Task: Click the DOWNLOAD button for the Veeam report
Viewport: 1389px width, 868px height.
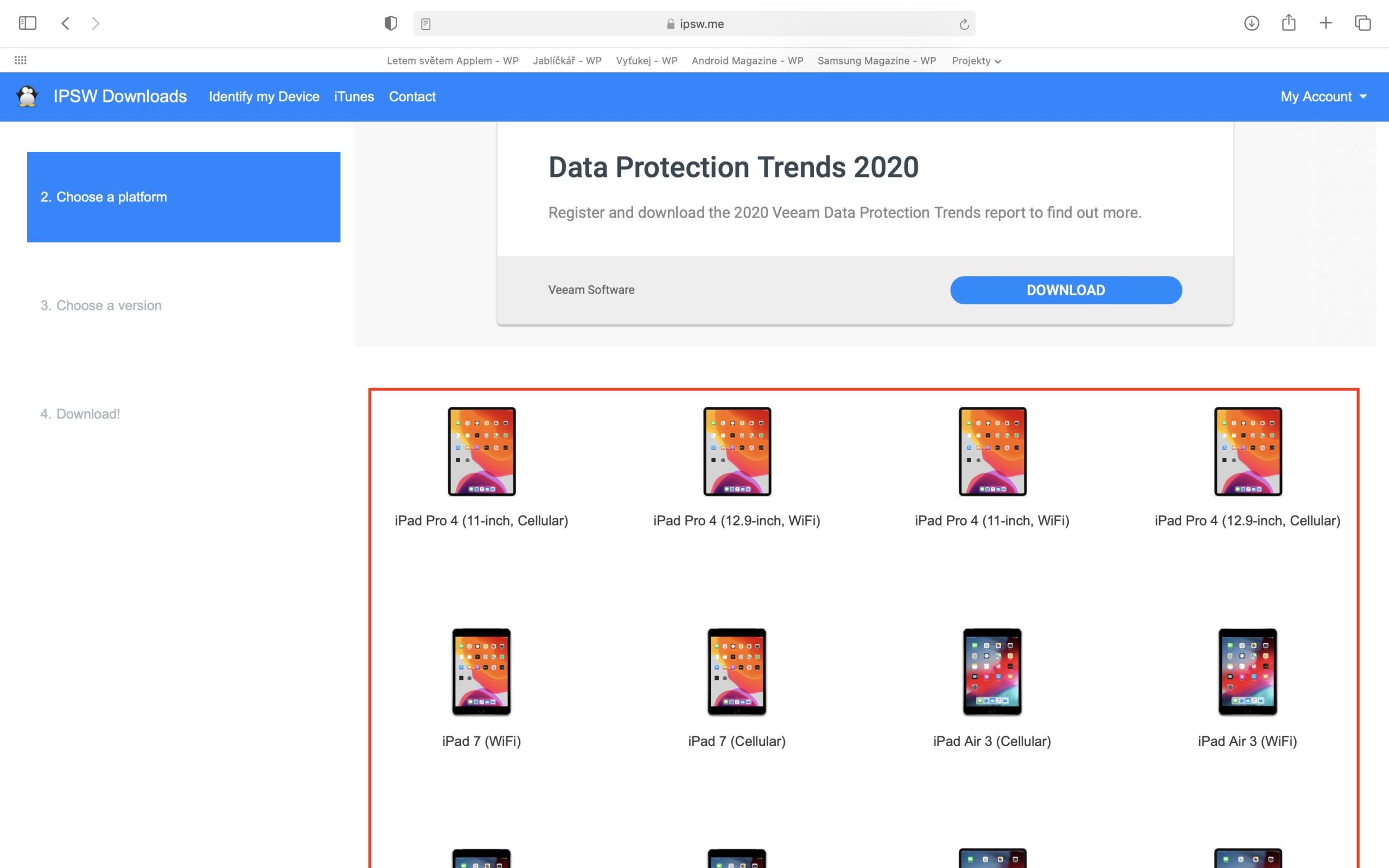Action: [1066, 290]
